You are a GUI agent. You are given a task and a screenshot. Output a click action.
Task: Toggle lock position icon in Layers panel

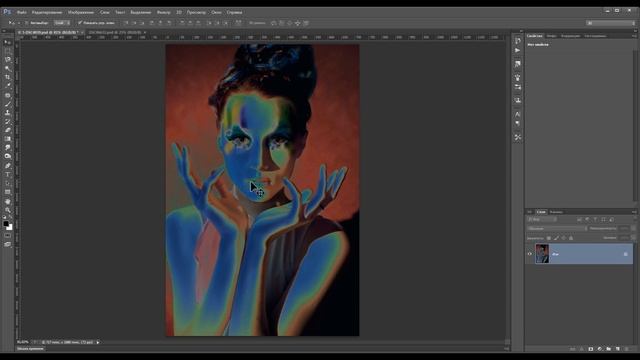pyautogui.click(x=564, y=238)
